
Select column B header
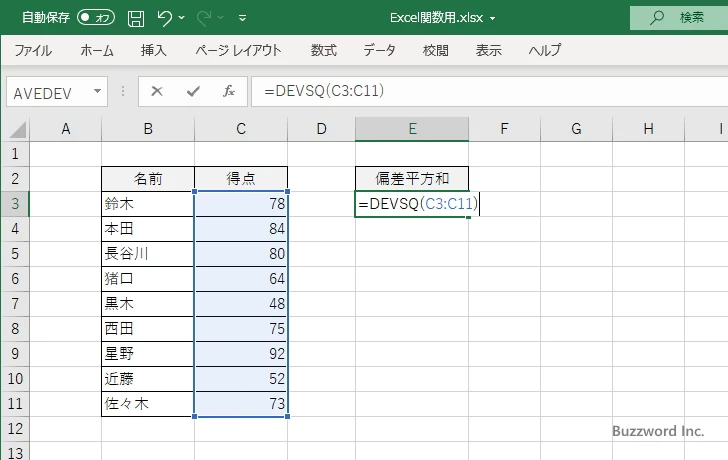[148, 129]
